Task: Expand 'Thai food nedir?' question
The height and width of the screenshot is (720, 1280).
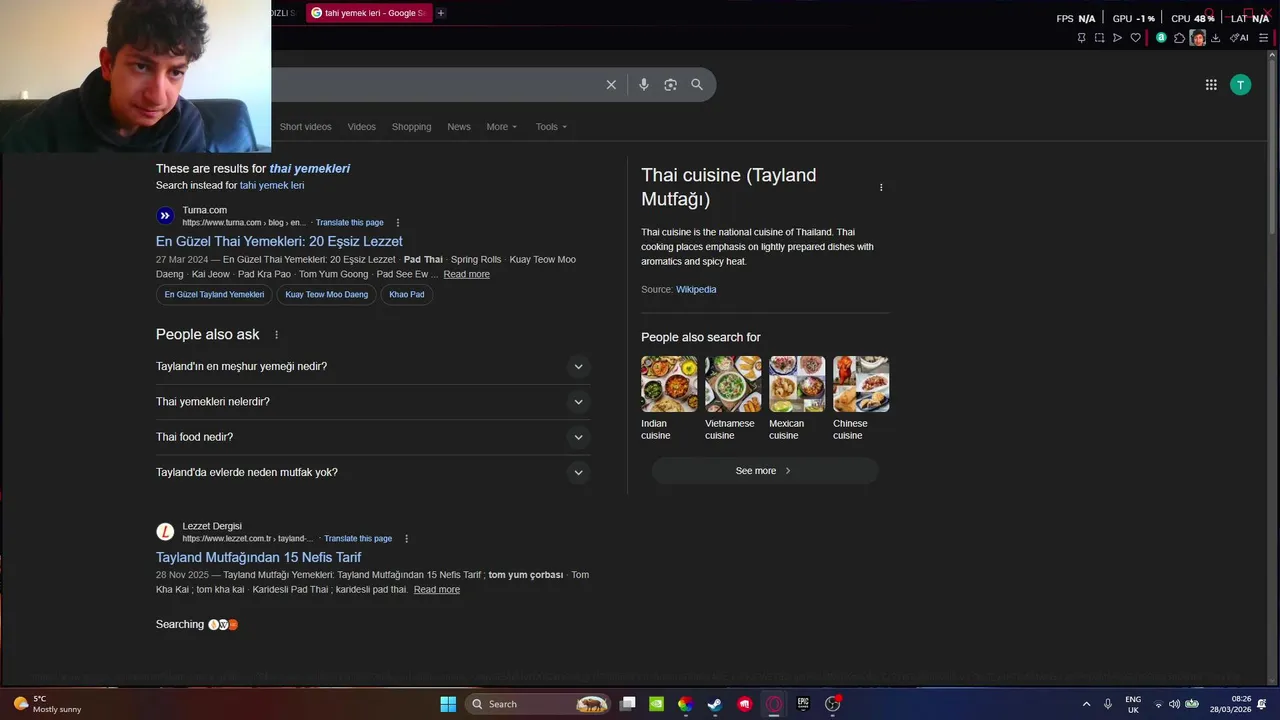Action: (x=372, y=437)
